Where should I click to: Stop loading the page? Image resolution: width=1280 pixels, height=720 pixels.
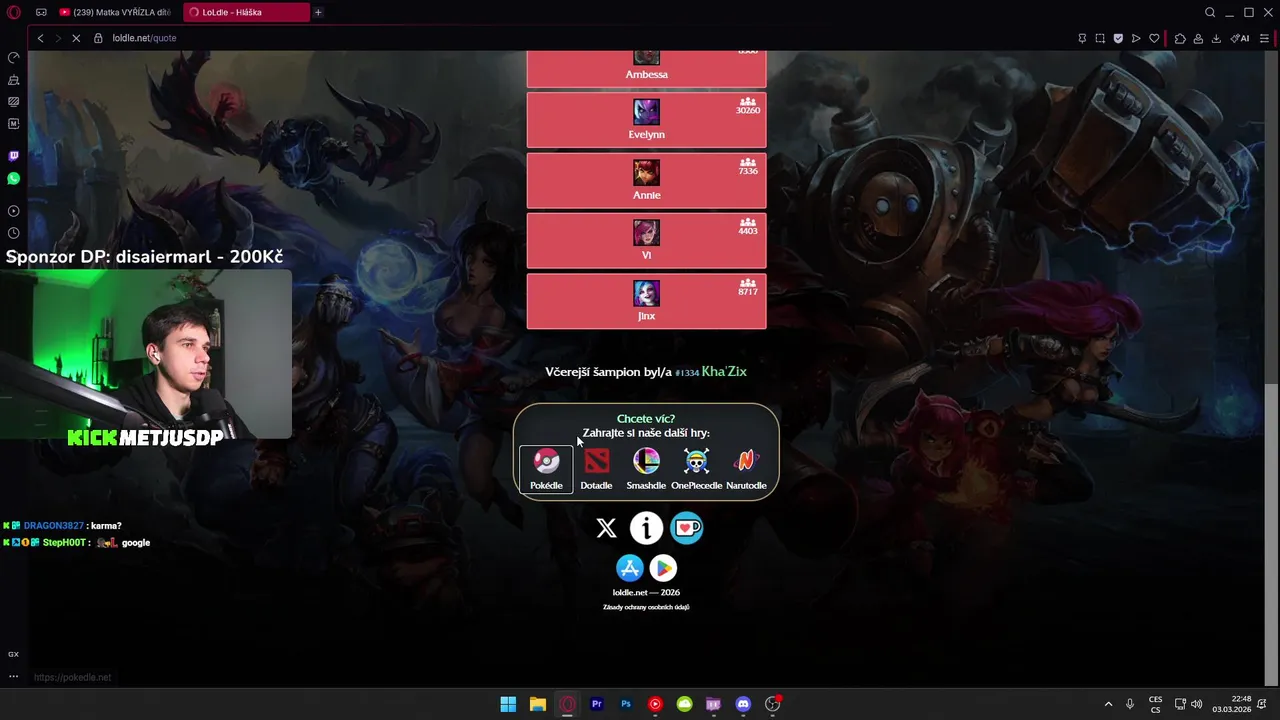tap(76, 38)
